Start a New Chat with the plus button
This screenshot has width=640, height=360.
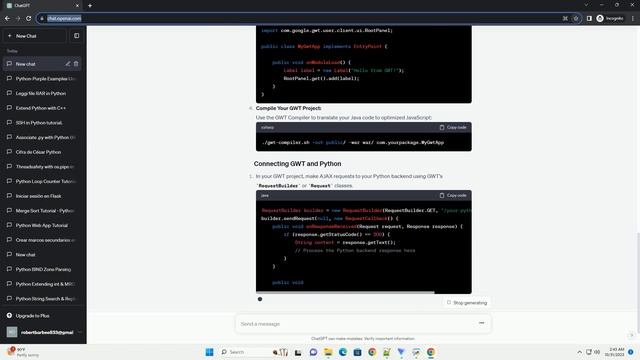pos(35,36)
